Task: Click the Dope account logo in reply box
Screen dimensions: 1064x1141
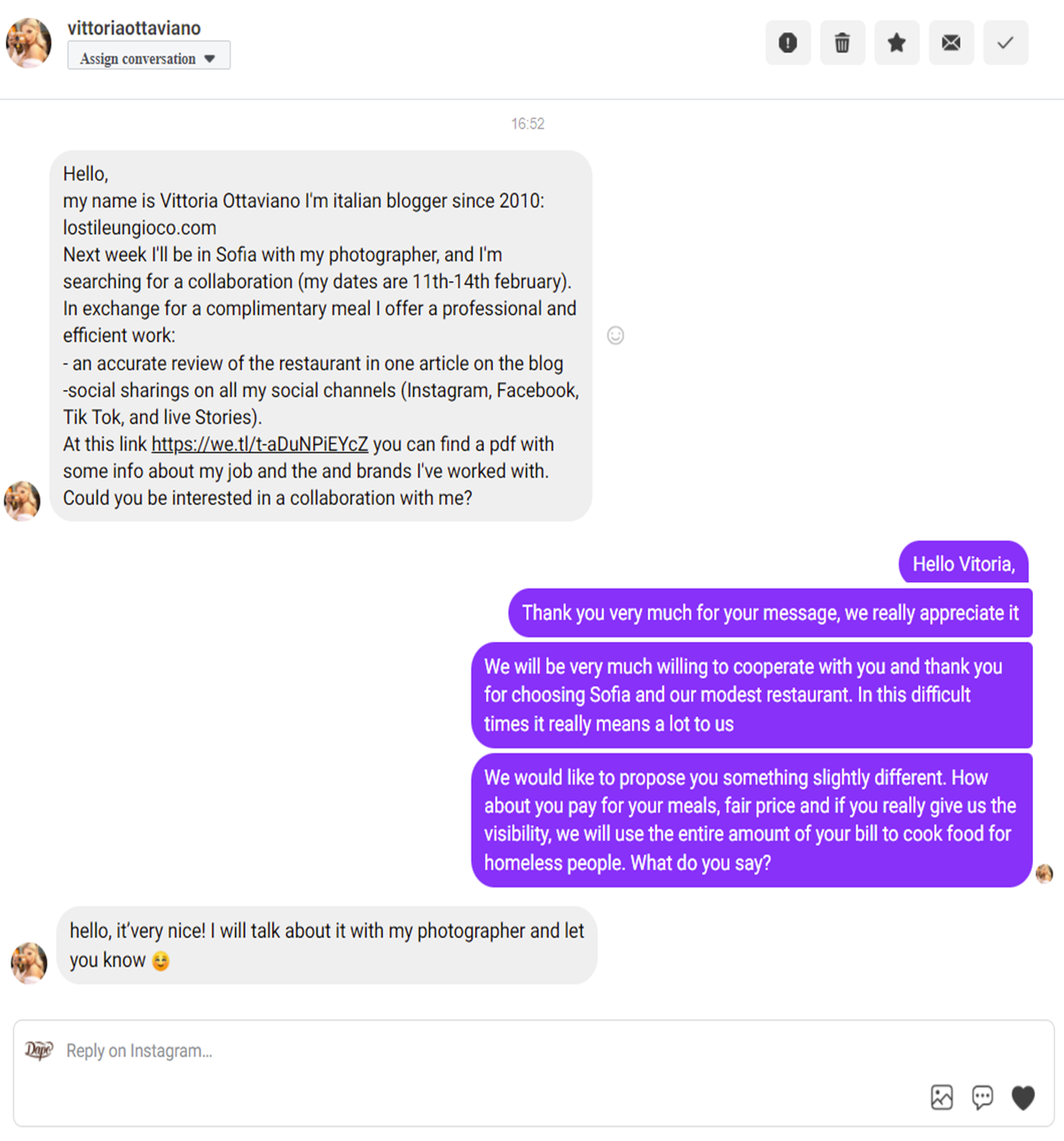Action: [39, 1050]
